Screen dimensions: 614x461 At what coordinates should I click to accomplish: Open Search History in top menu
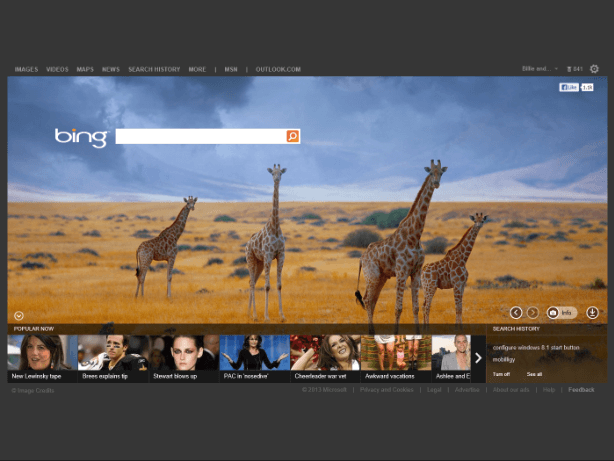(154, 69)
